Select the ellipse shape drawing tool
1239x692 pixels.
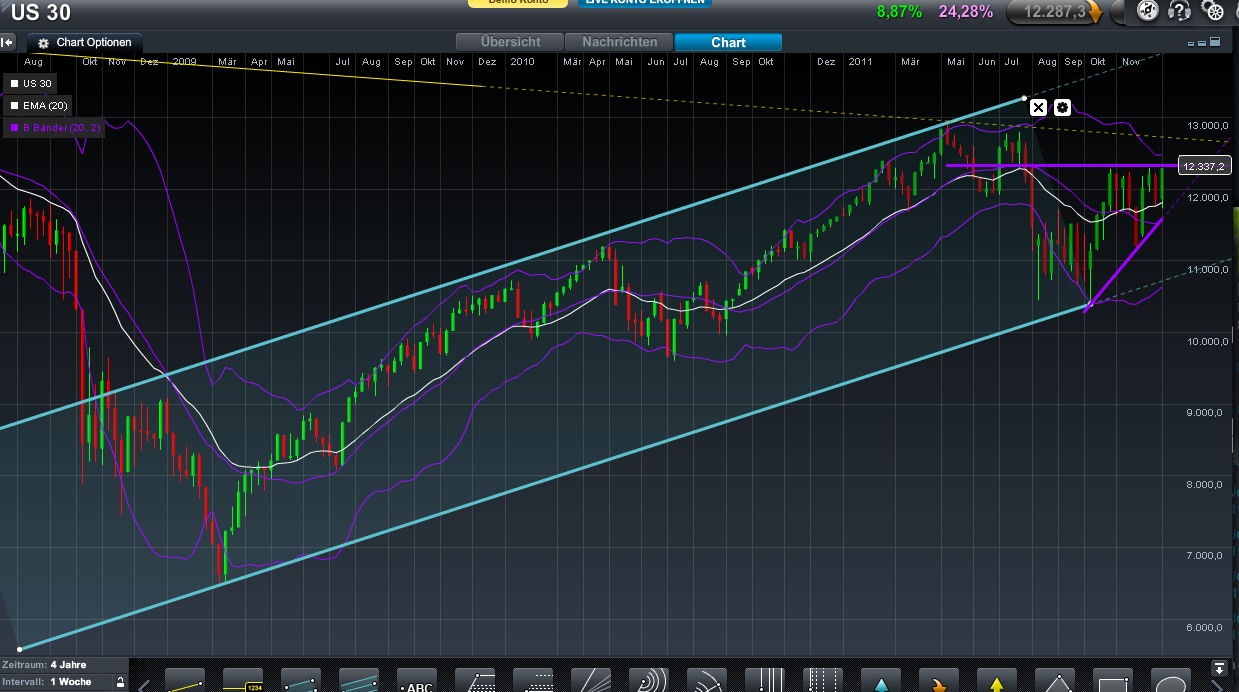point(1171,680)
